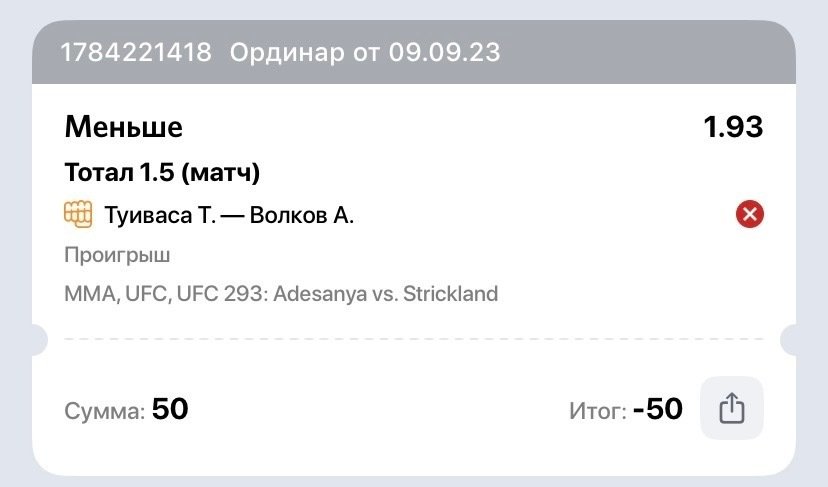This screenshot has height=487, width=828.
Task: Click the "Итог" result label
Action: click(596, 411)
